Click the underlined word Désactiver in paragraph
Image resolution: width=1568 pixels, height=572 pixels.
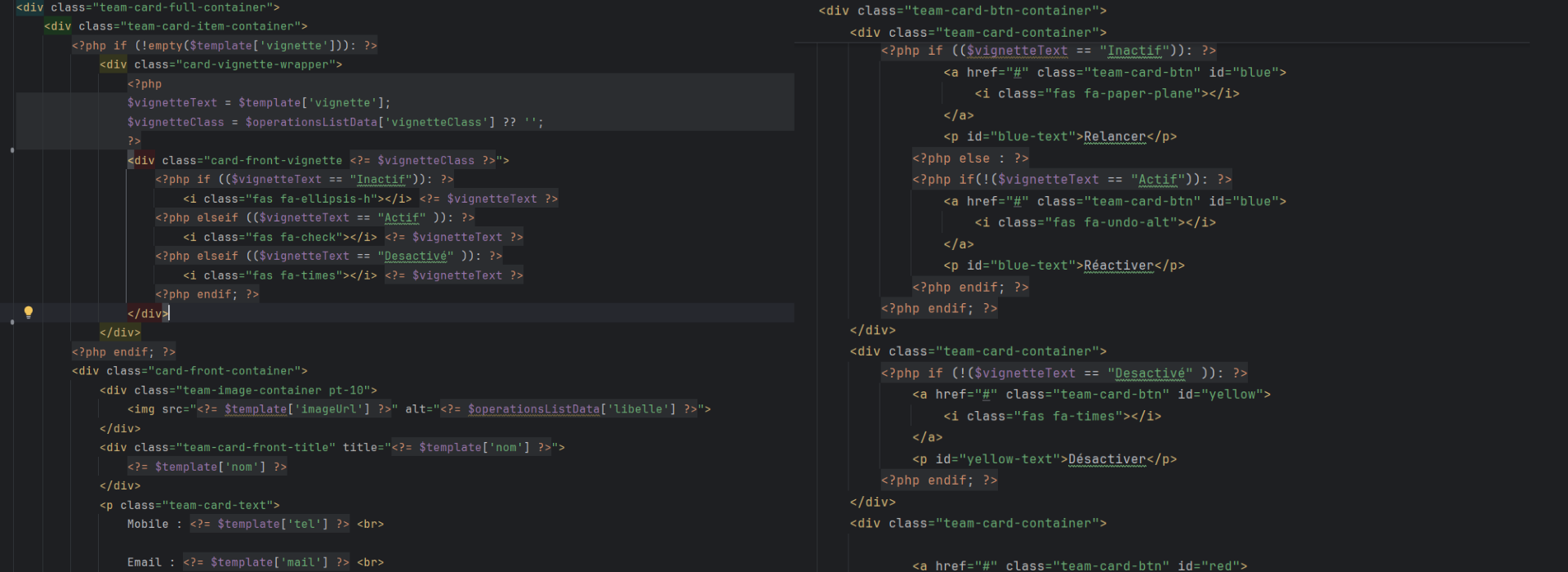pos(1107,459)
